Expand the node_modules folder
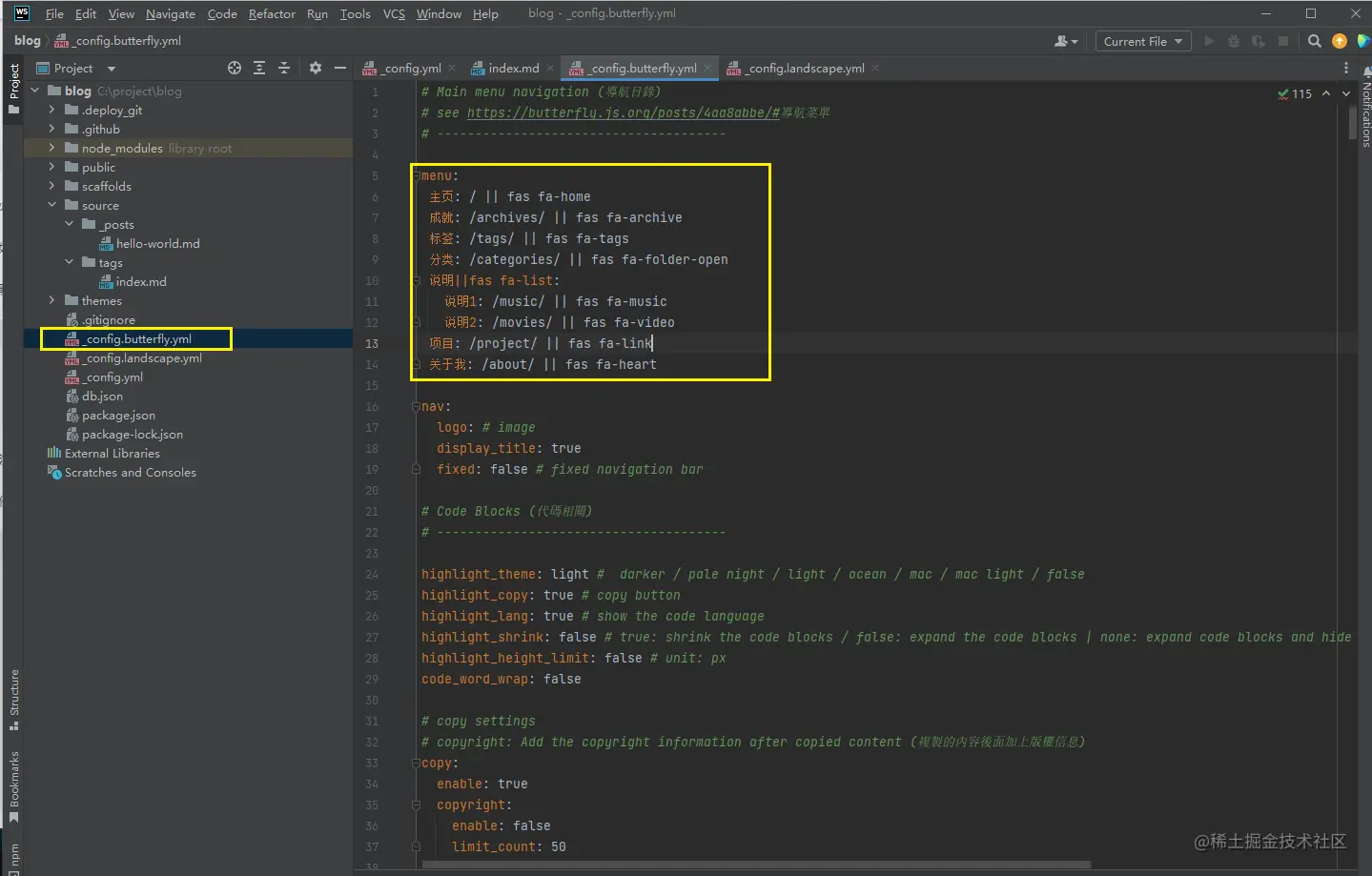 pyautogui.click(x=52, y=148)
